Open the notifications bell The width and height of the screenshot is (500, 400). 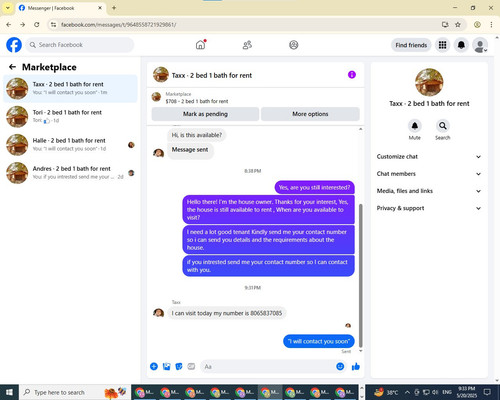point(461,45)
